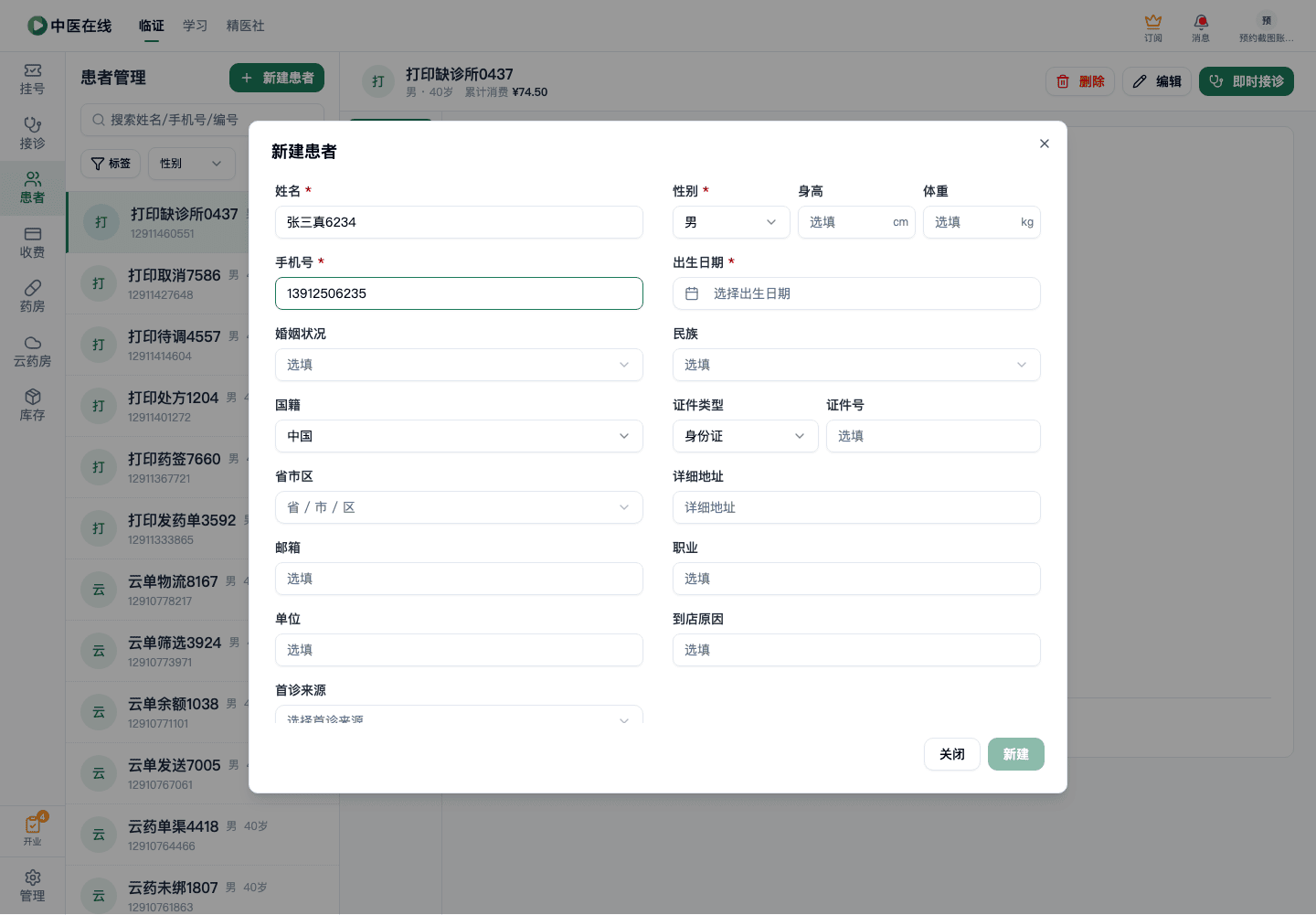This screenshot has width=1316, height=915.
Task: Select patient 打印待调4557 in list
Action: [x=157, y=345]
